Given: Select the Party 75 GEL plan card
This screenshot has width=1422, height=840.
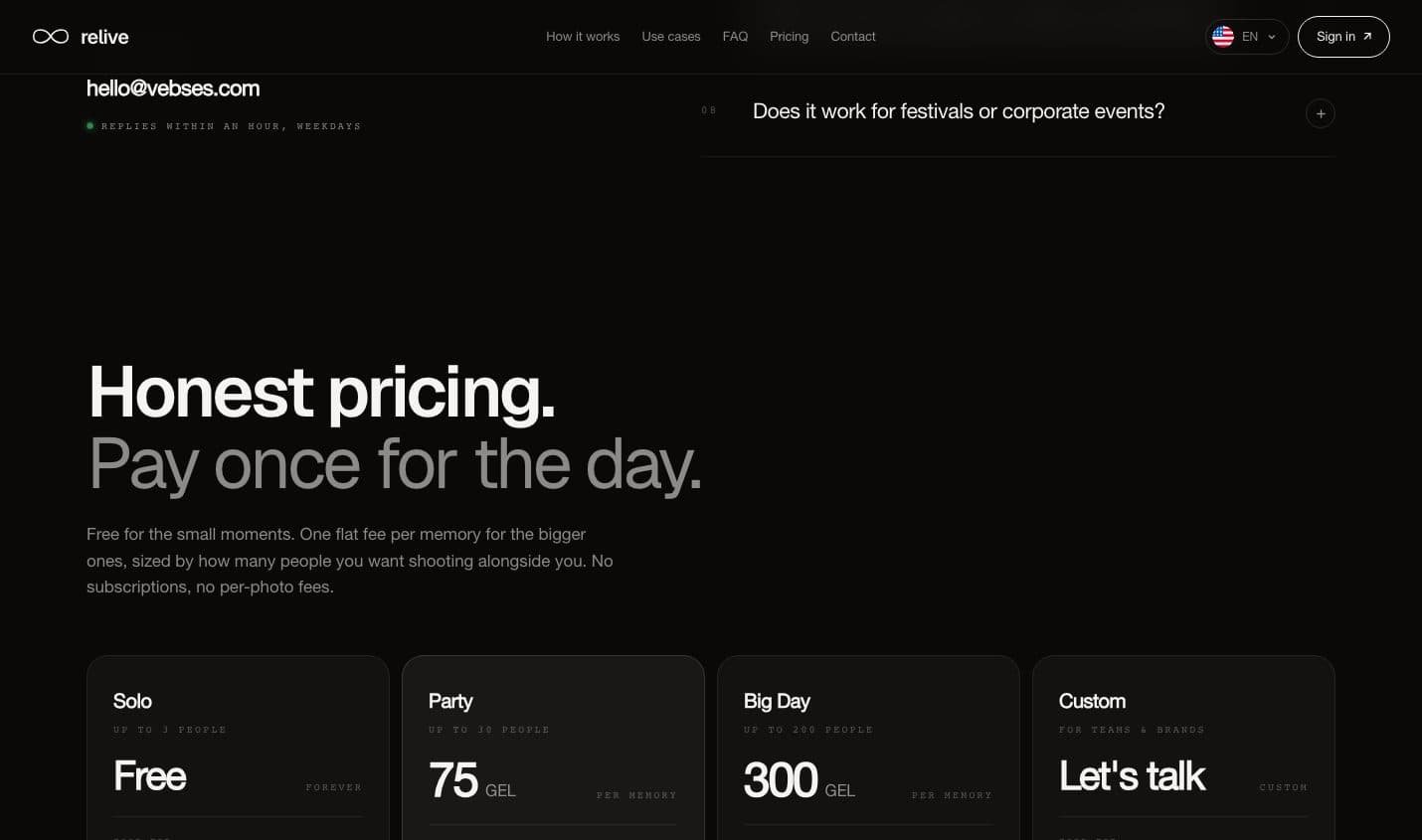Looking at the screenshot, I should [x=553, y=748].
